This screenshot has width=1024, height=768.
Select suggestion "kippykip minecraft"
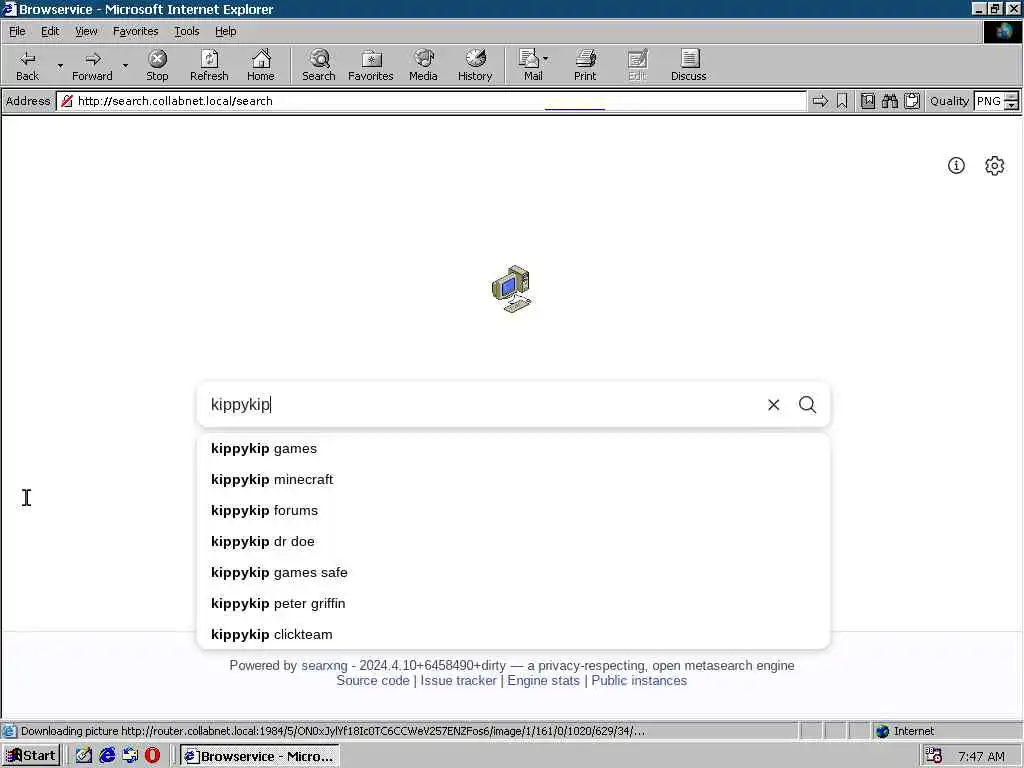[513, 479]
